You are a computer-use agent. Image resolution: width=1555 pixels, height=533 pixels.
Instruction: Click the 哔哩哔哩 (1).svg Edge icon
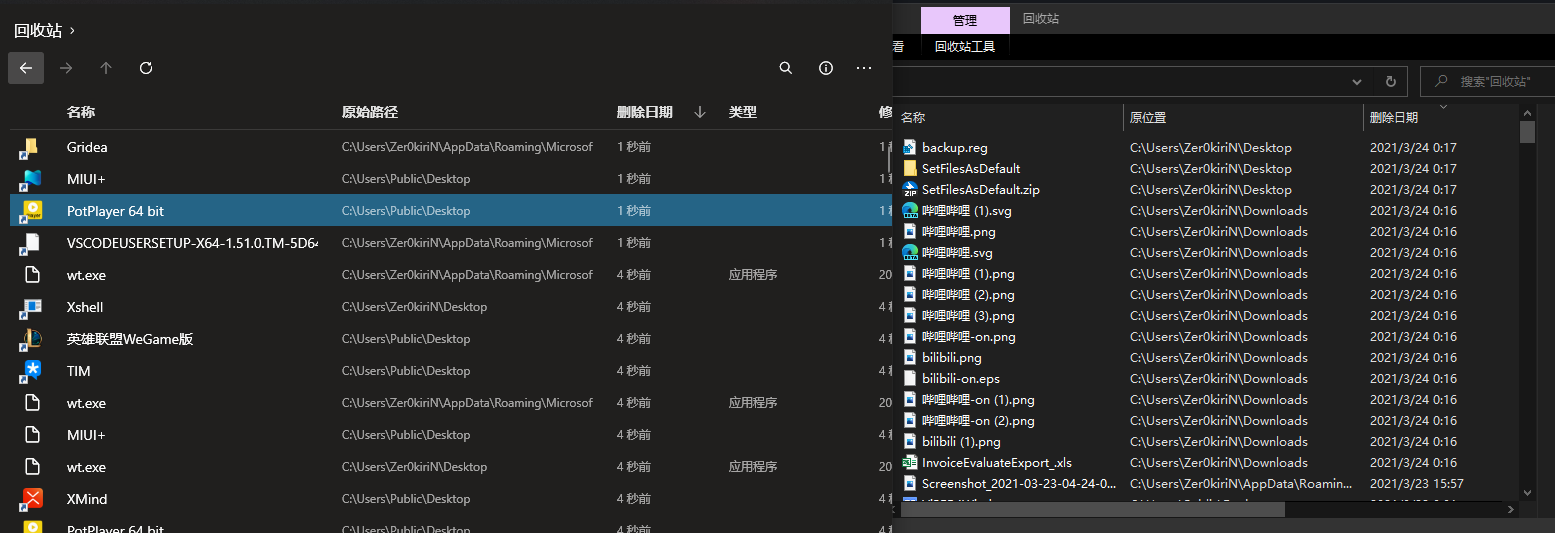(x=910, y=211)
